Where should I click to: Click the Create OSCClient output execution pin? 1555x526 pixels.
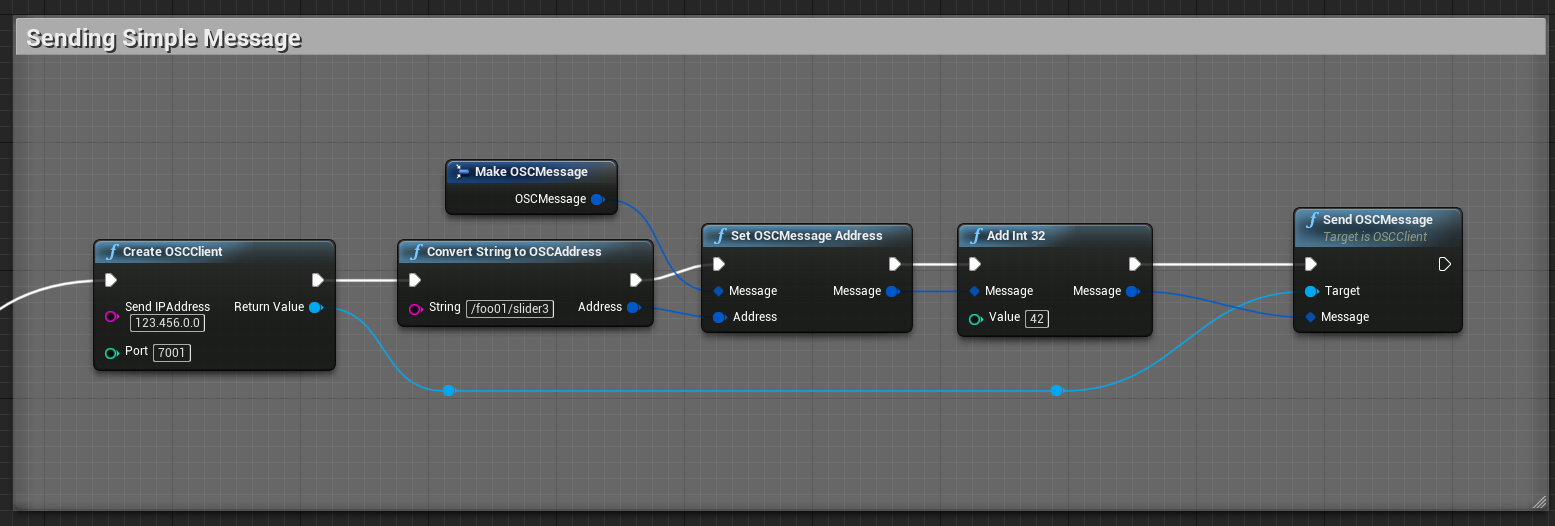318,280
